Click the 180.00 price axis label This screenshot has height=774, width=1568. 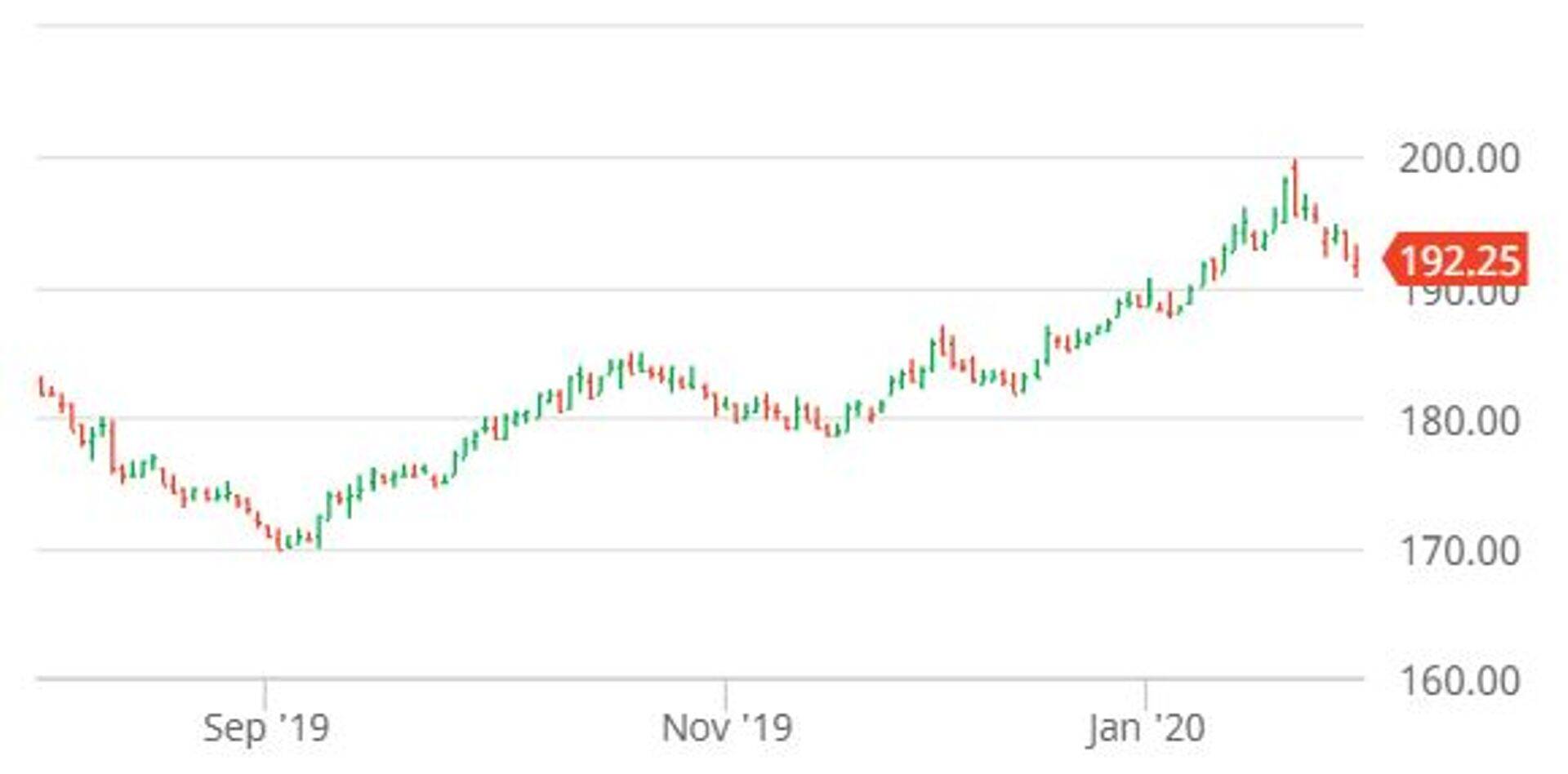point(1459,421)
